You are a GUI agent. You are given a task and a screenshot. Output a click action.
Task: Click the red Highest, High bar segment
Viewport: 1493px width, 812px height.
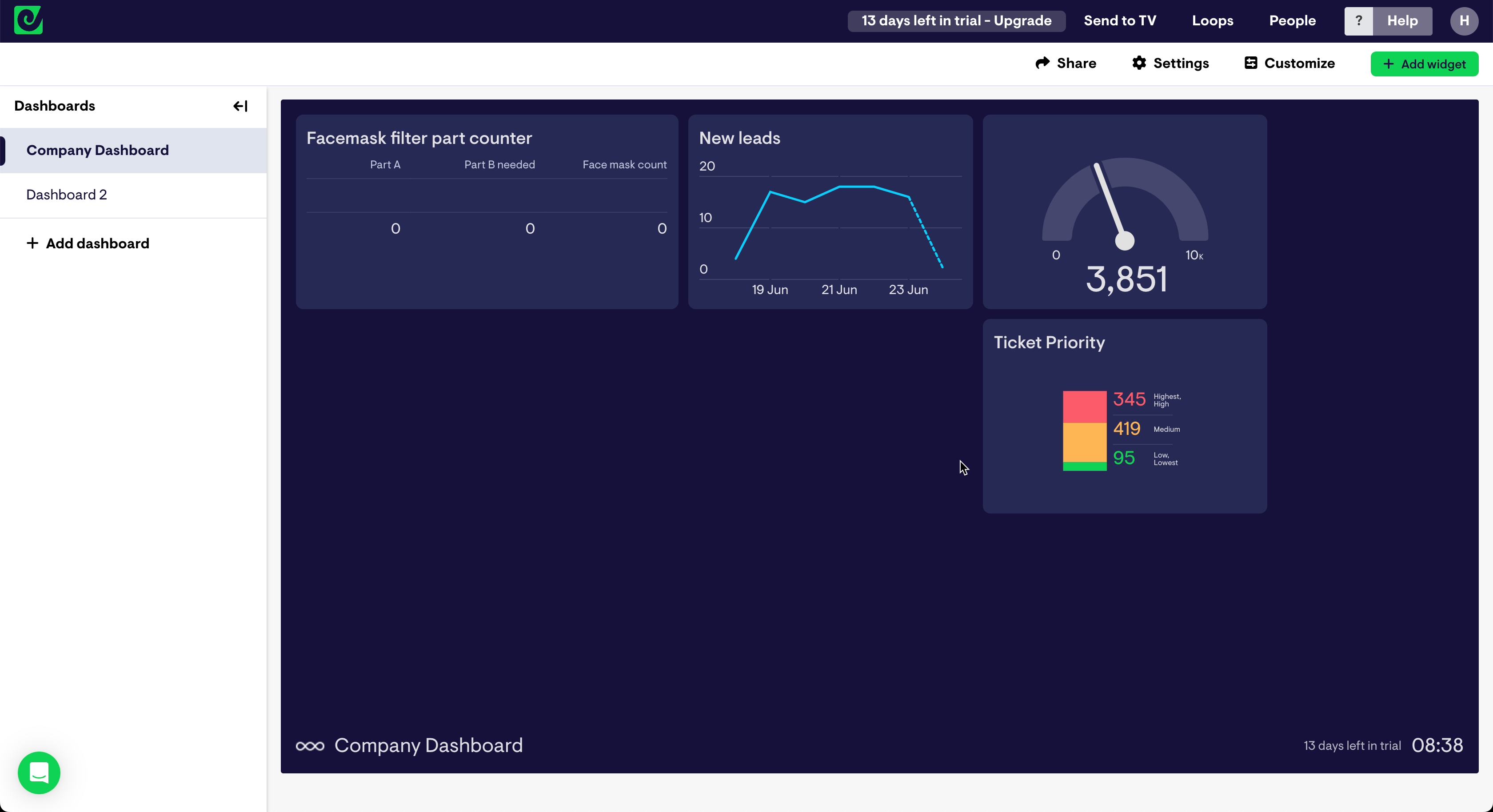click(1084, 407)
